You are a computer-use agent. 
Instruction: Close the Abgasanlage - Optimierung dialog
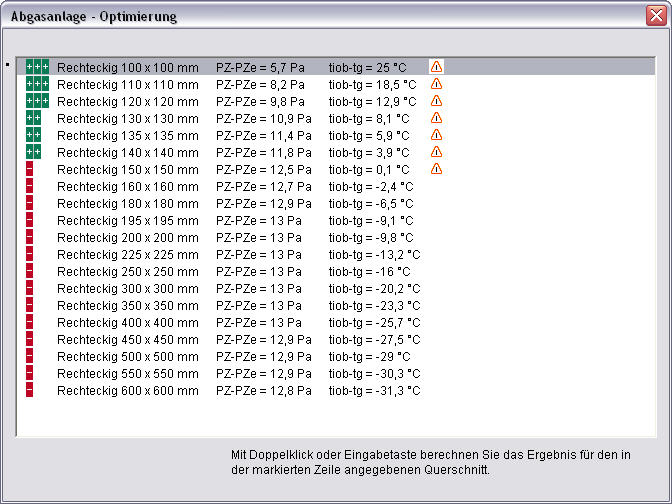[655, 15]
